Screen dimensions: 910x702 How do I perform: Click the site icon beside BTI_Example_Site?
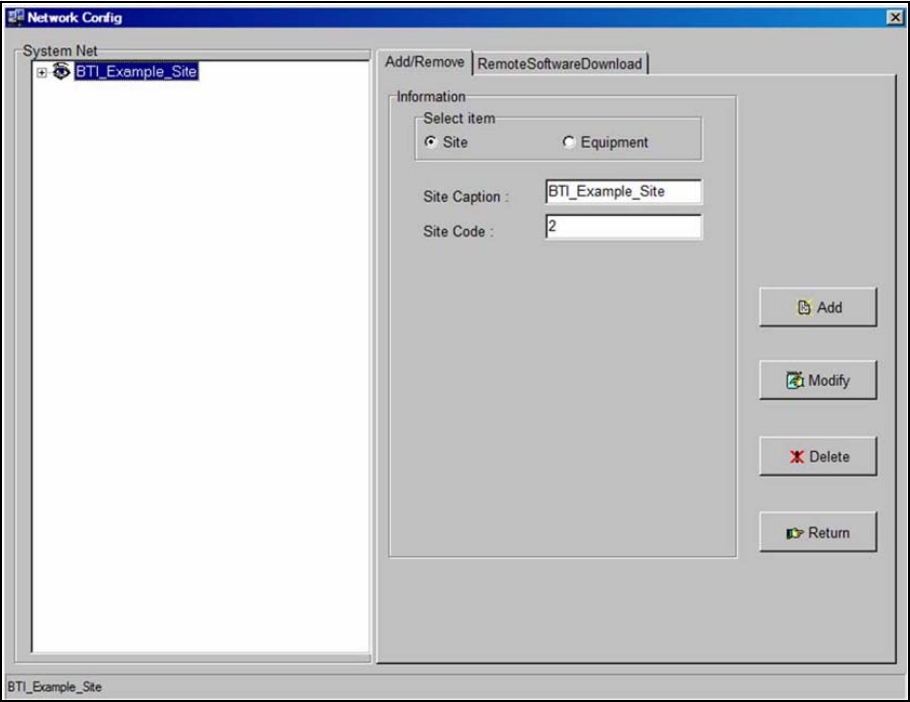(61, 71)
